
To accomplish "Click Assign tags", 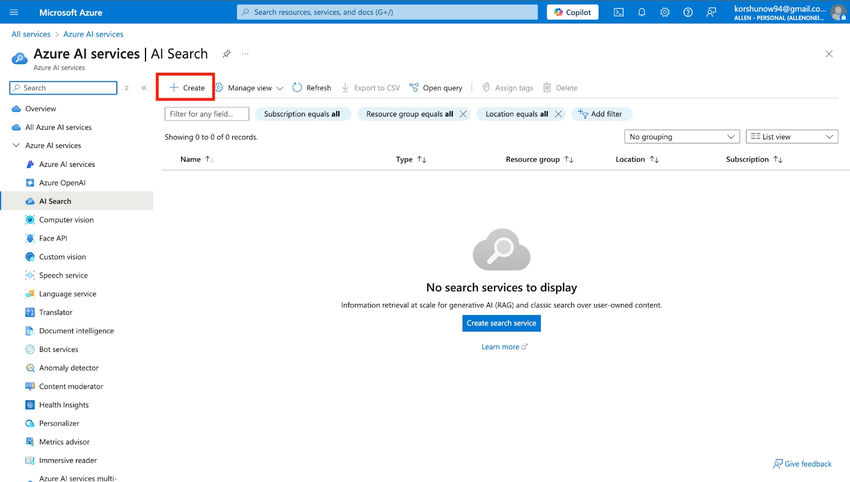I will click(x=507, y=88).
